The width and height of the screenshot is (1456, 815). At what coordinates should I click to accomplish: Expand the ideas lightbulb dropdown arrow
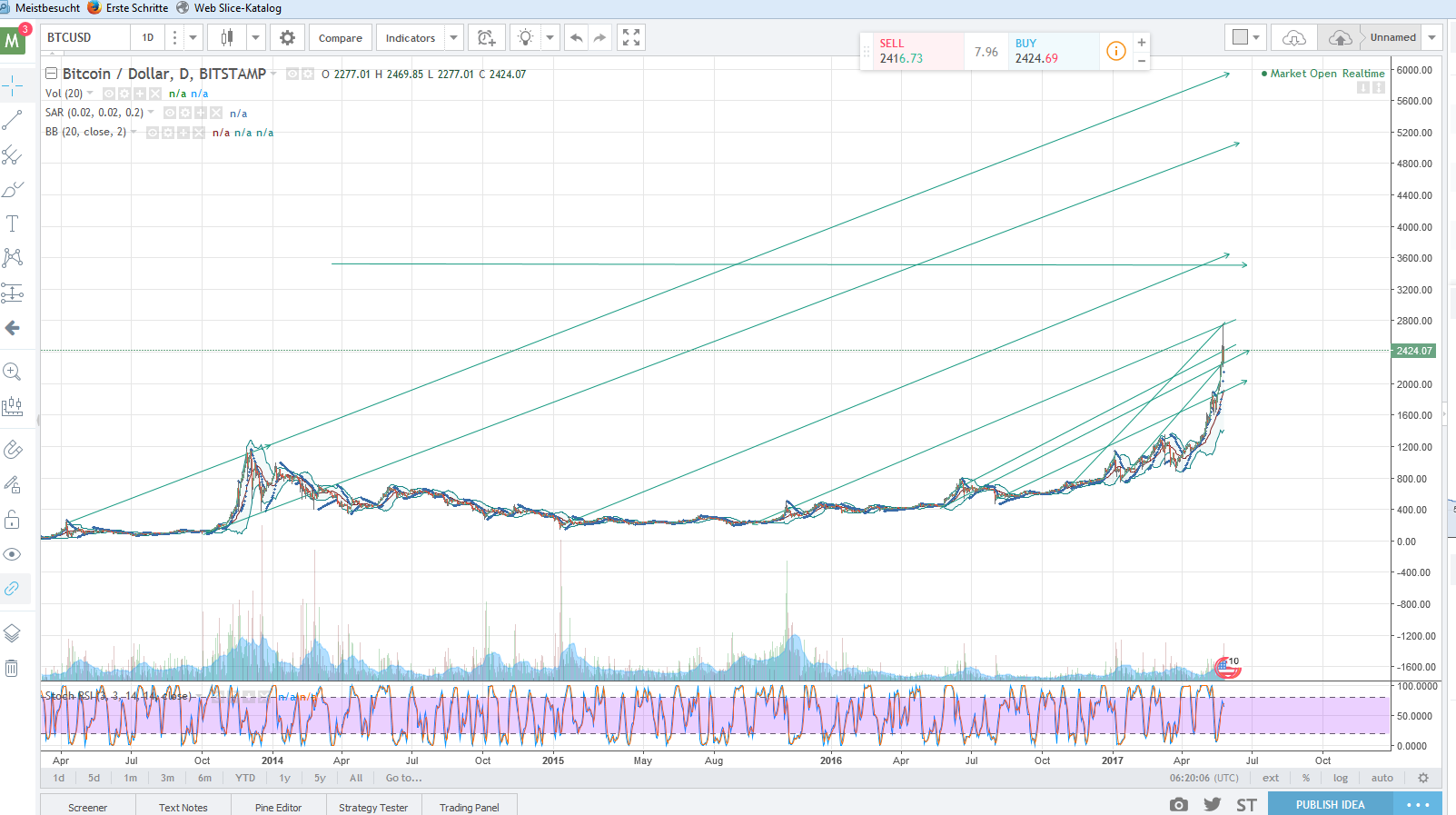550,38
